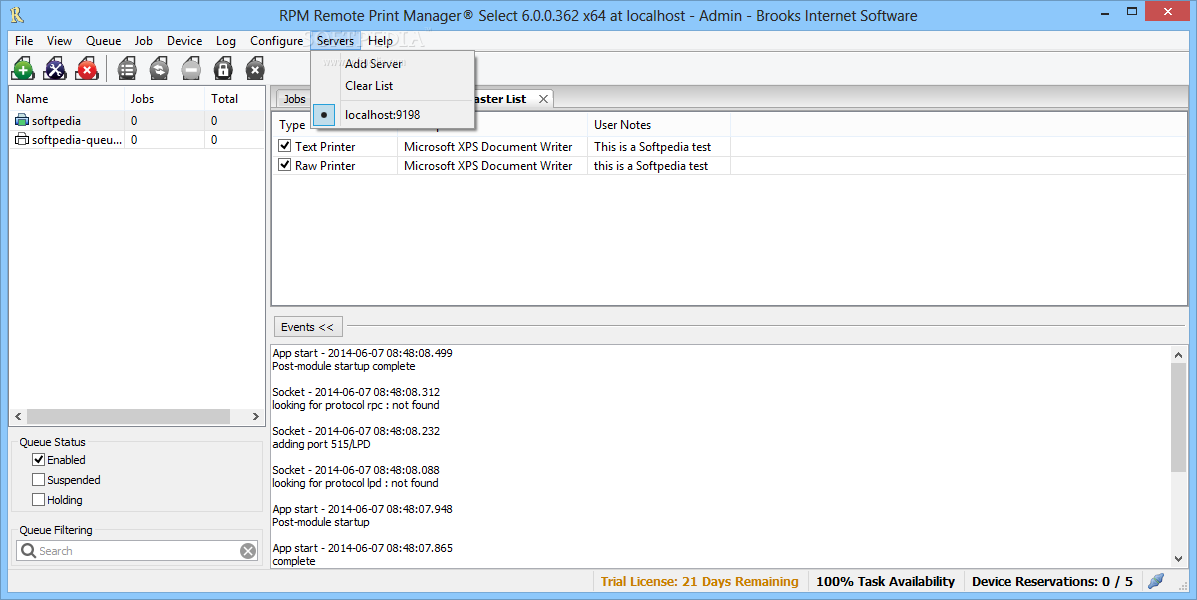Screen dimensions: 1197x600
Task: Click in the Queue Filtering Search field
Action: click(x=137, y=550)
